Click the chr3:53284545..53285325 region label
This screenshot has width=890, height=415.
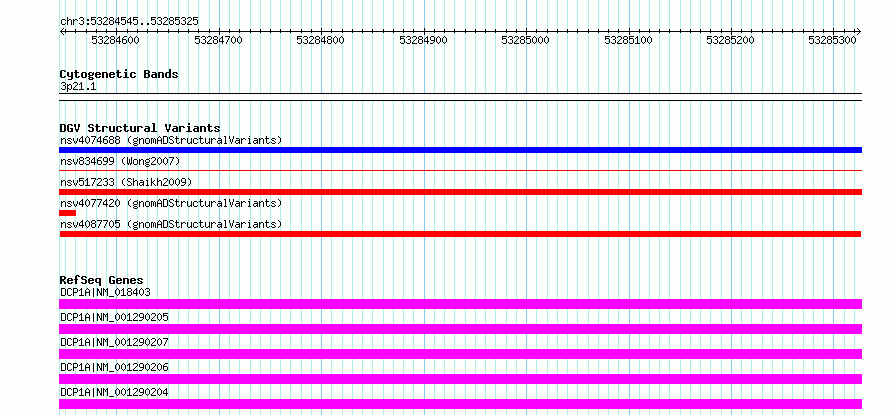point(129,22)
